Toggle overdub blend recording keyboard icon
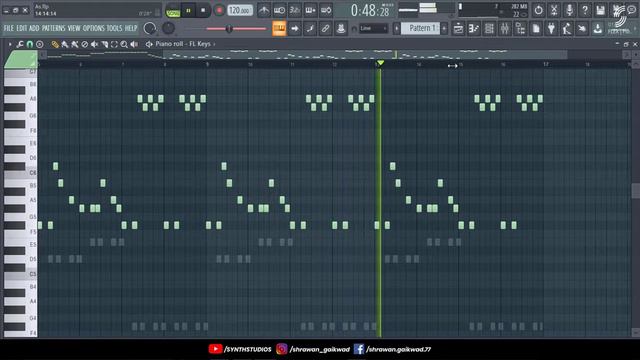640x360 pixels. tap(310, 10)
